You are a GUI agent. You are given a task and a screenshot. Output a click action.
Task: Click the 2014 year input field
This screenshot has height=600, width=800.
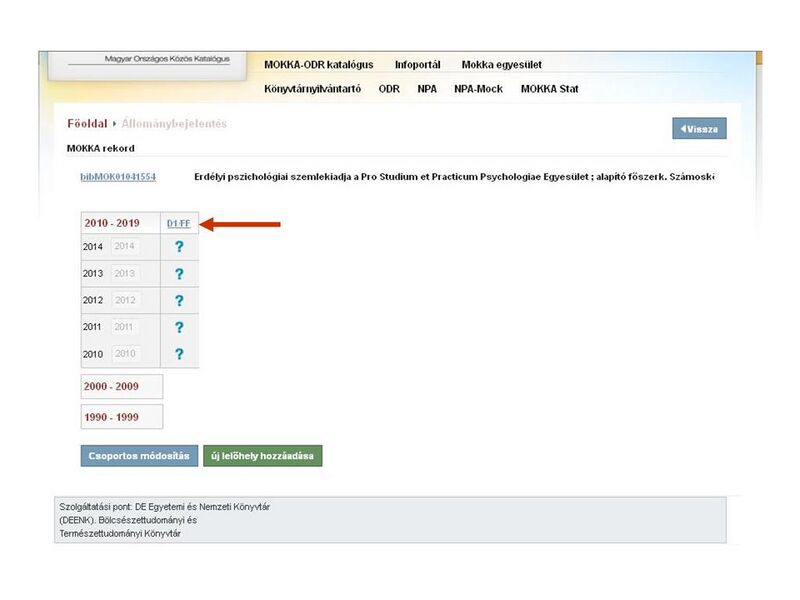pyautogui.click(x=125, y=247)
